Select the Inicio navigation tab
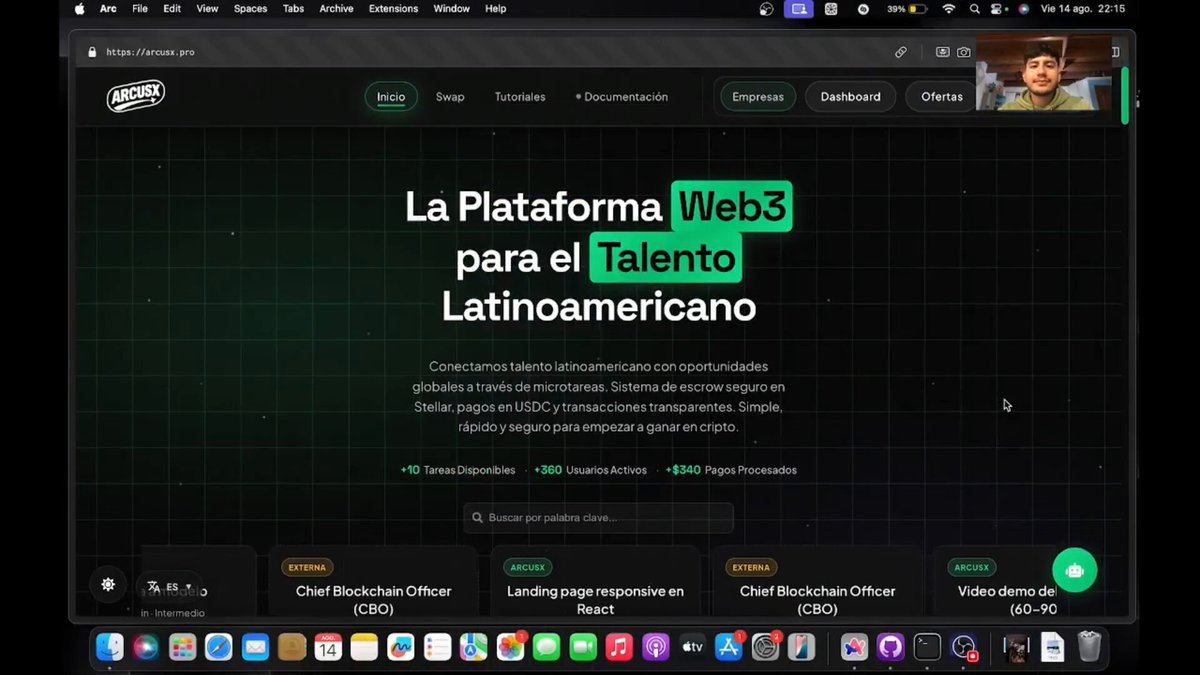The image size is (1200, 675). [x=391, y=97]
